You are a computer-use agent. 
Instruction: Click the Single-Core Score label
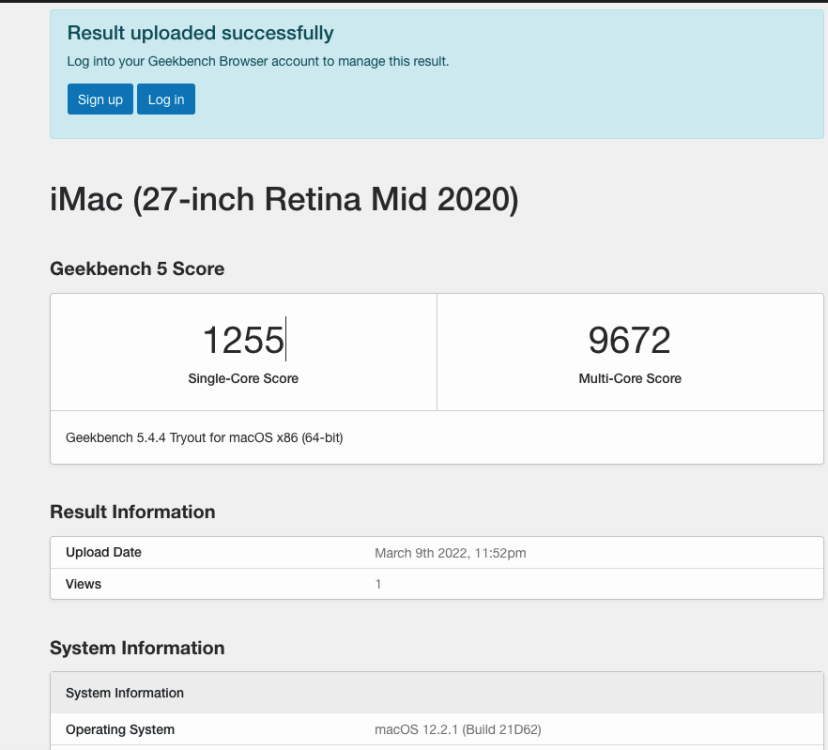243,378
